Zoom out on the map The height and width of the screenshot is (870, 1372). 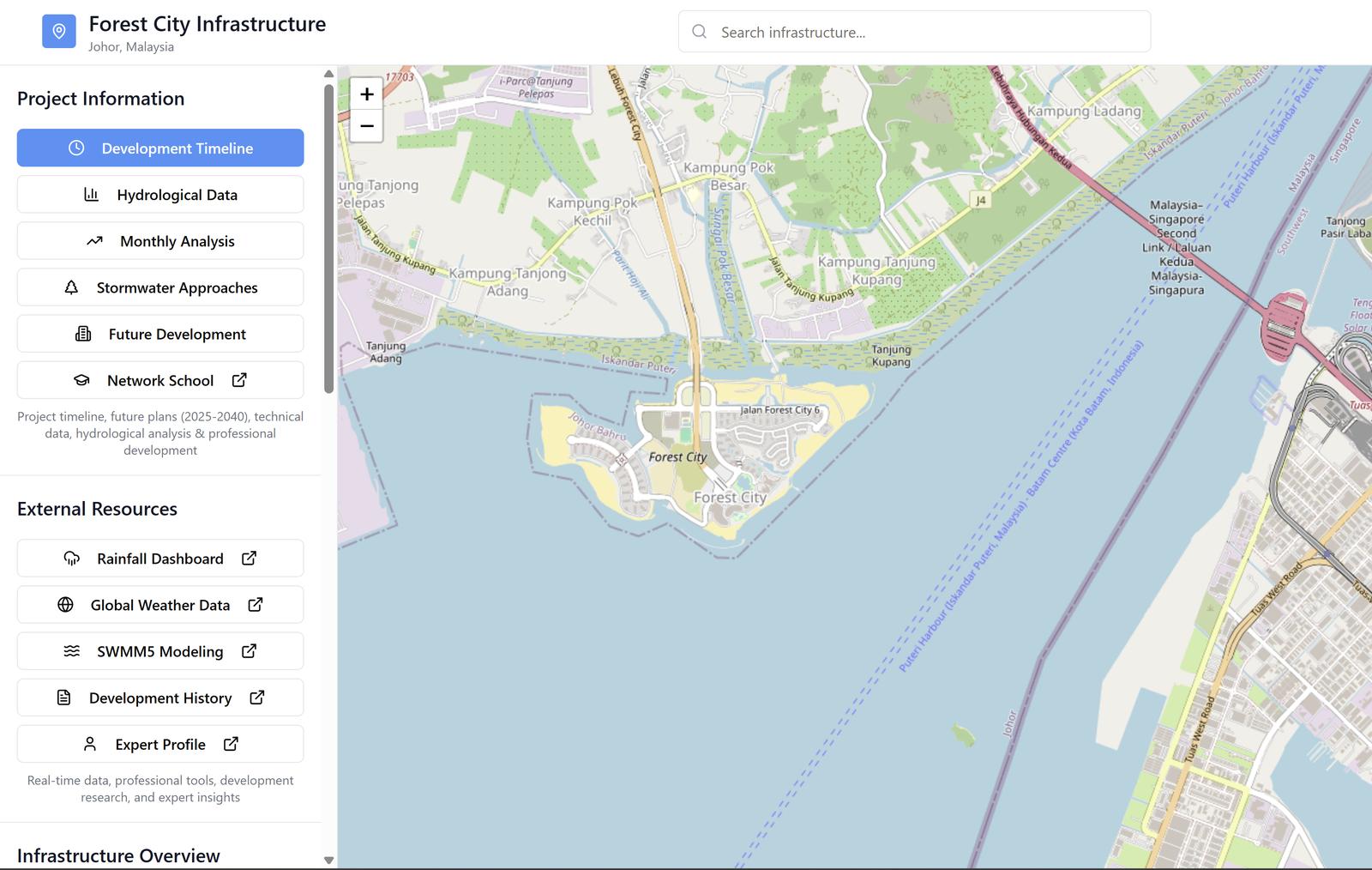[366, 126]
